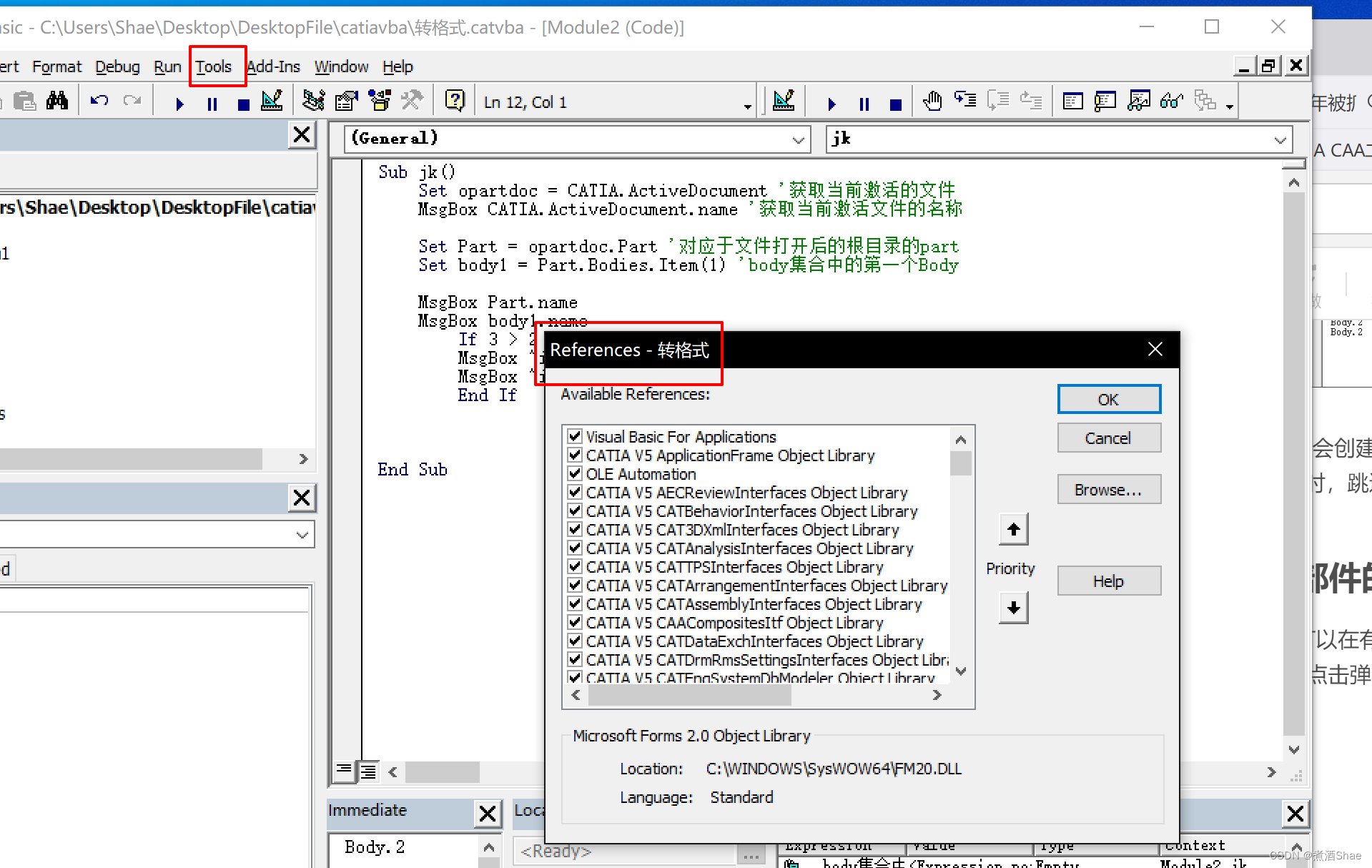1372x868 pixels.
Task: Switch to Full Module View icon
Action: point(368,771)
